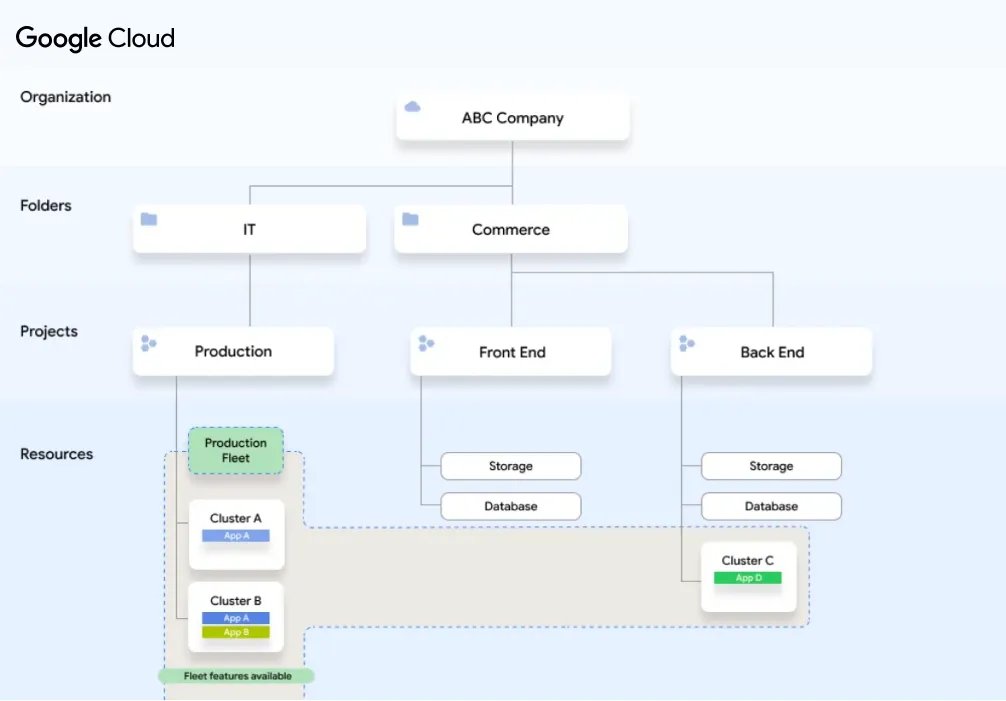Select the Database resource under Back End

[771, 506]
